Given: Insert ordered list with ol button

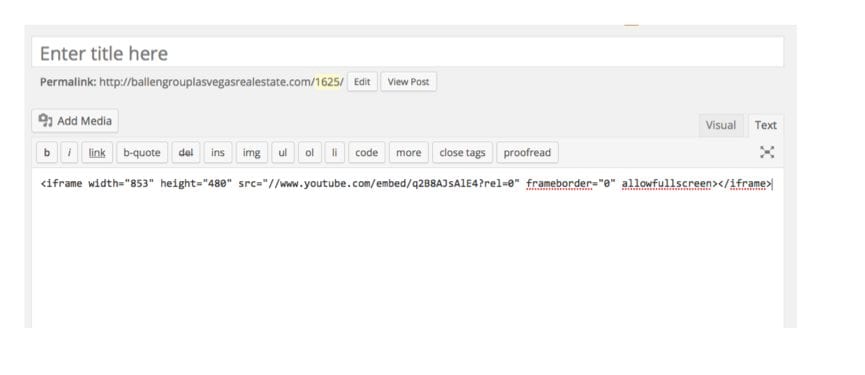Looking at the screenshot, I should click(x=309, y=153).
